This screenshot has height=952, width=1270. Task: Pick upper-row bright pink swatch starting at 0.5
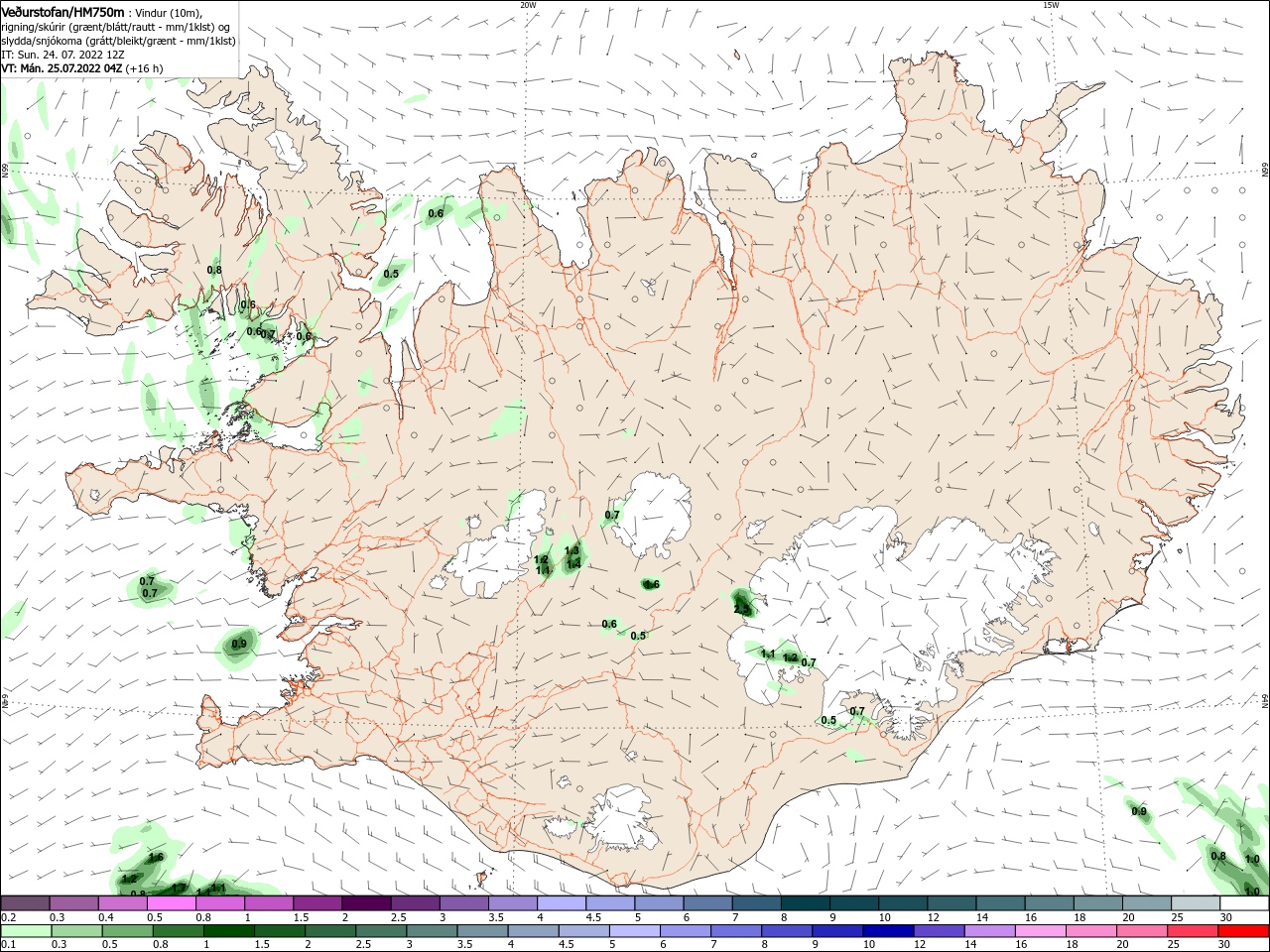point(173,903)
